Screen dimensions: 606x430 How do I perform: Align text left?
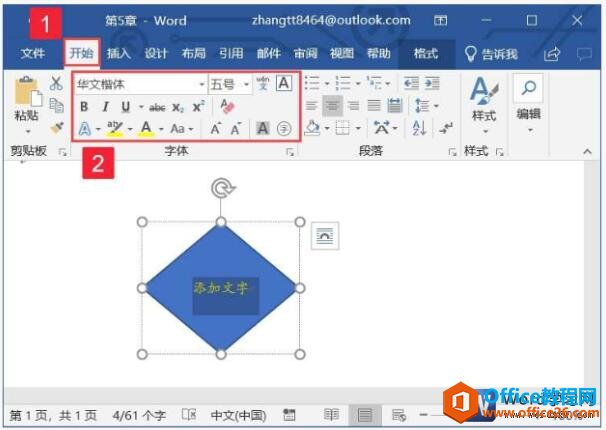click(x=312, y=105)
